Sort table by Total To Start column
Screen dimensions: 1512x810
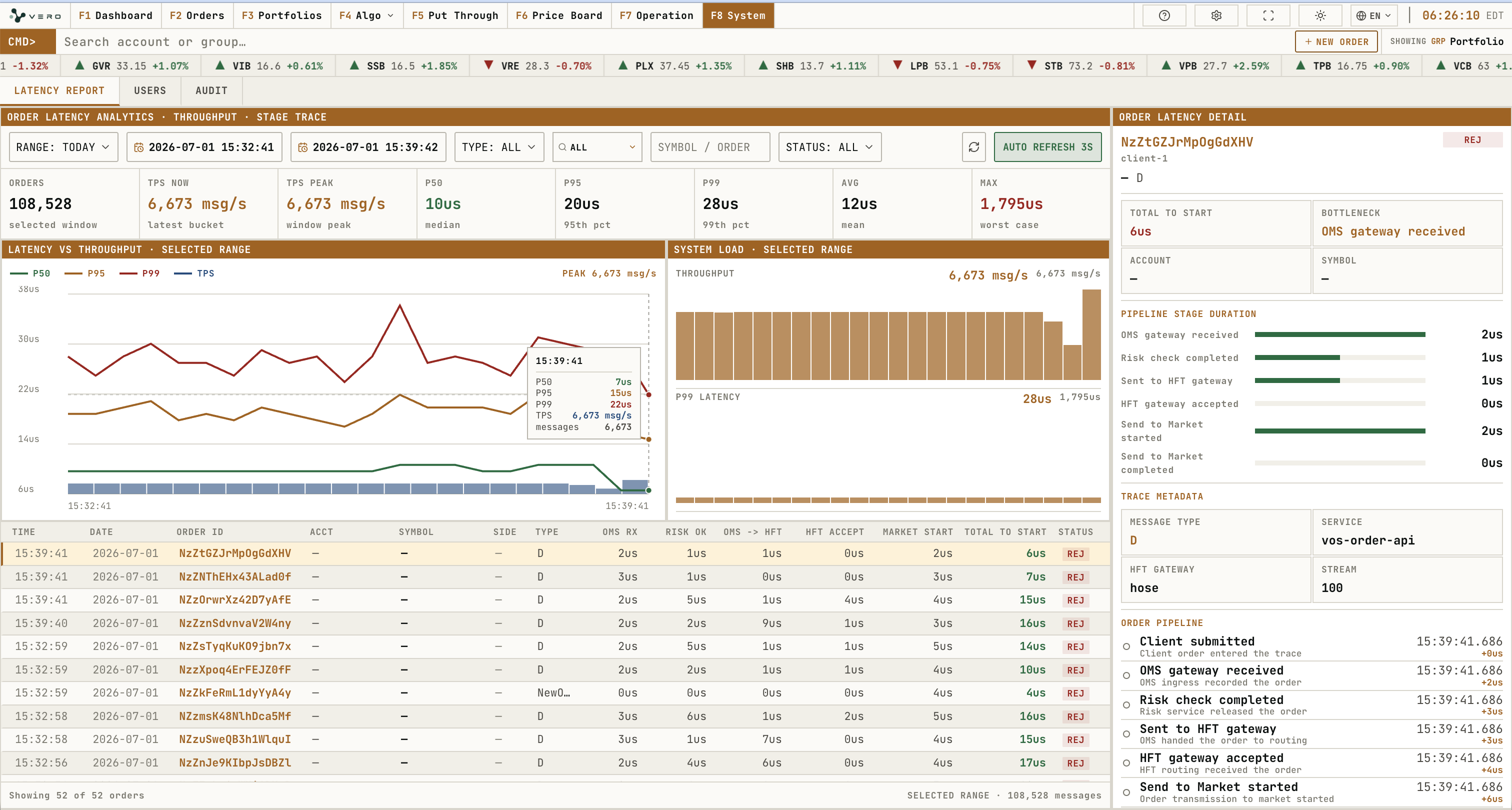[x=1005, y=532]
